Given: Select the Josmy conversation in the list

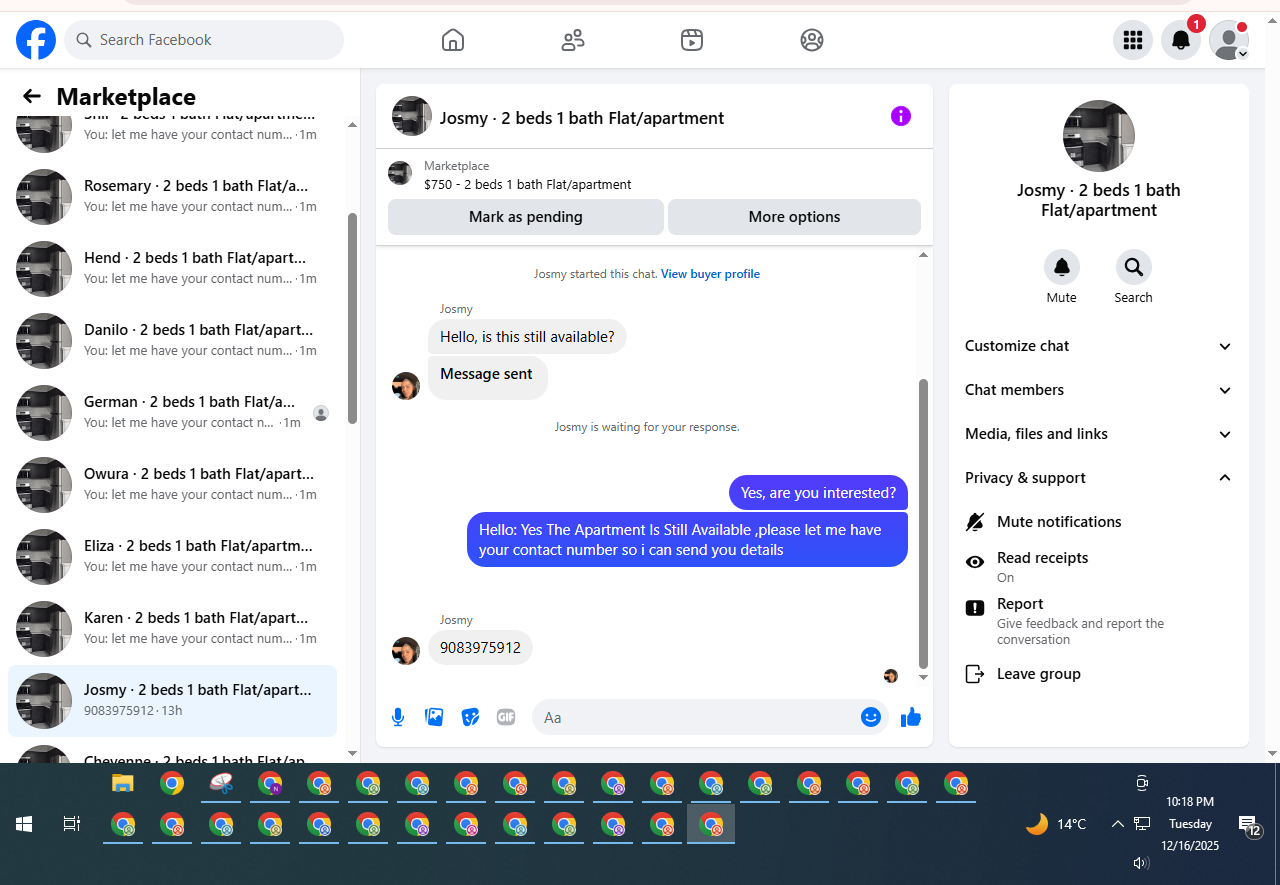Looking at the screenshot, I should [172, 700].
